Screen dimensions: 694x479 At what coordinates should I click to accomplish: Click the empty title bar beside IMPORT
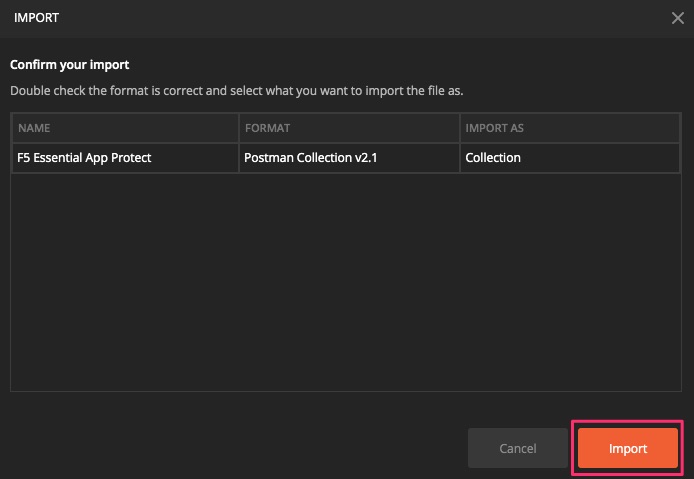[363, 18]
